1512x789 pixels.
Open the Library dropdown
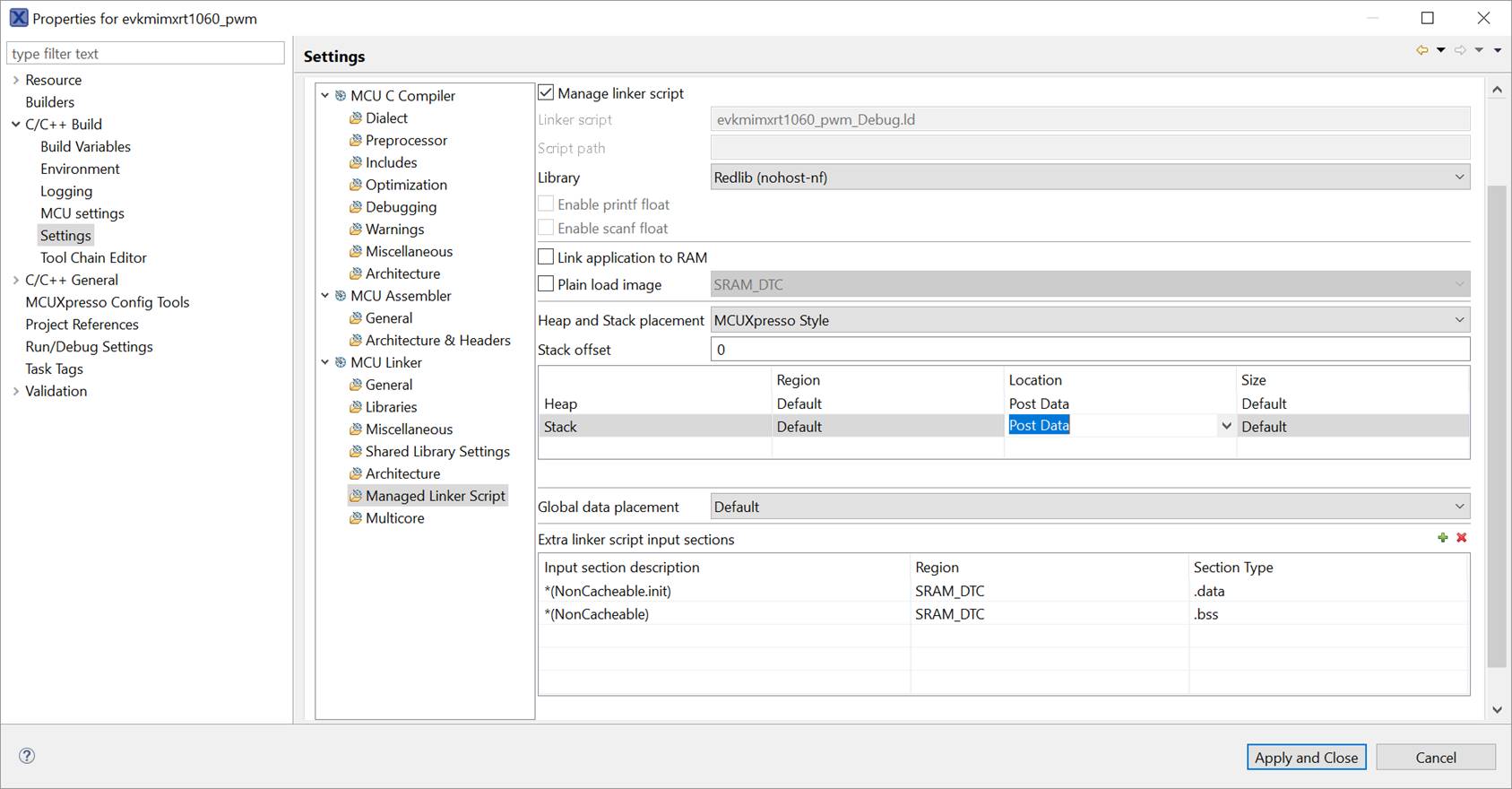(x=1090, y=178)
